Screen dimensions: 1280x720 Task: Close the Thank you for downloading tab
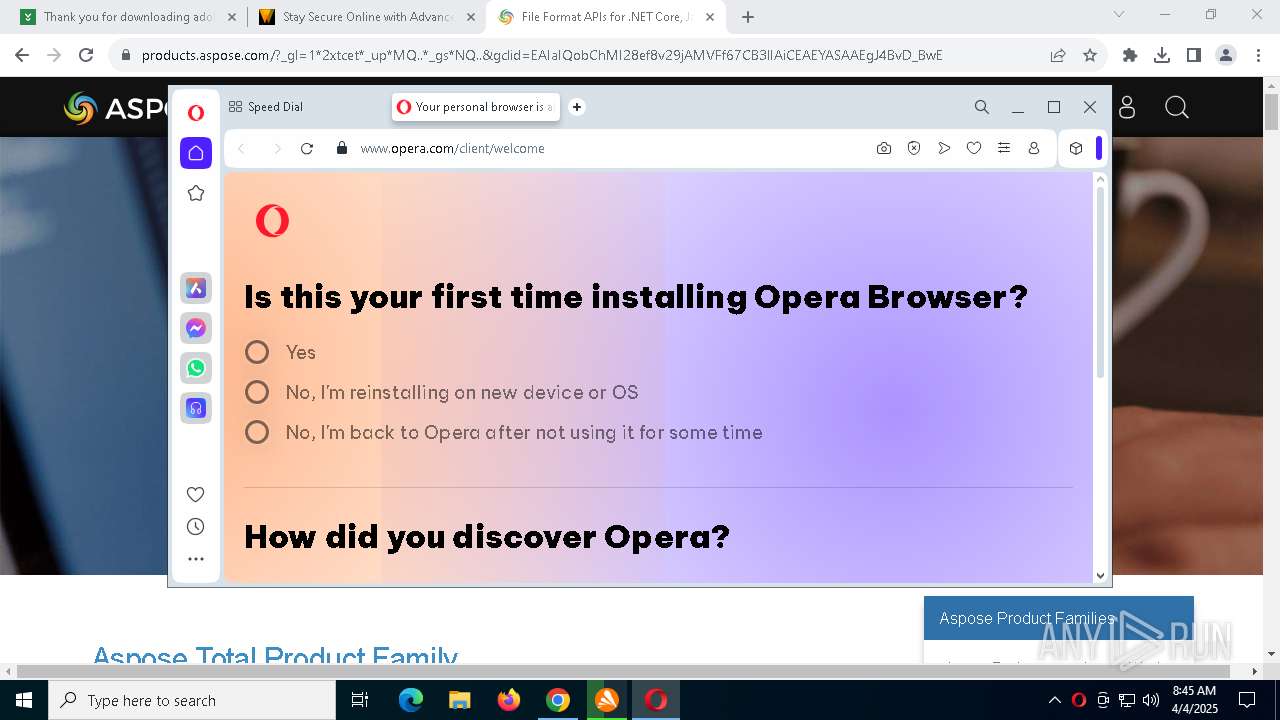pos(232,17)
